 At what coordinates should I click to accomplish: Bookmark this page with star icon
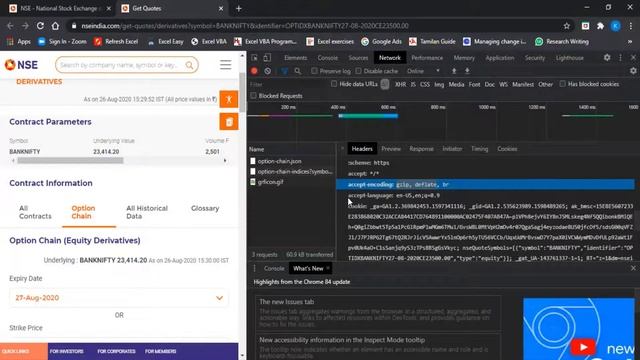(x=567, y=26)
